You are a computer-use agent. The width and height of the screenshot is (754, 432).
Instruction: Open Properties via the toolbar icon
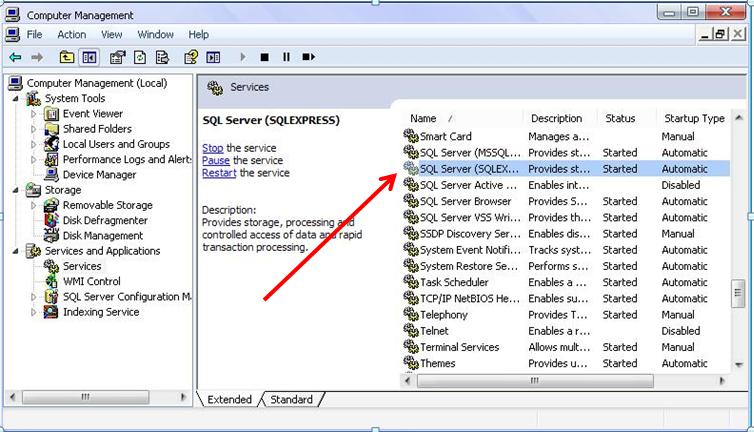click(x=117, y=58)
